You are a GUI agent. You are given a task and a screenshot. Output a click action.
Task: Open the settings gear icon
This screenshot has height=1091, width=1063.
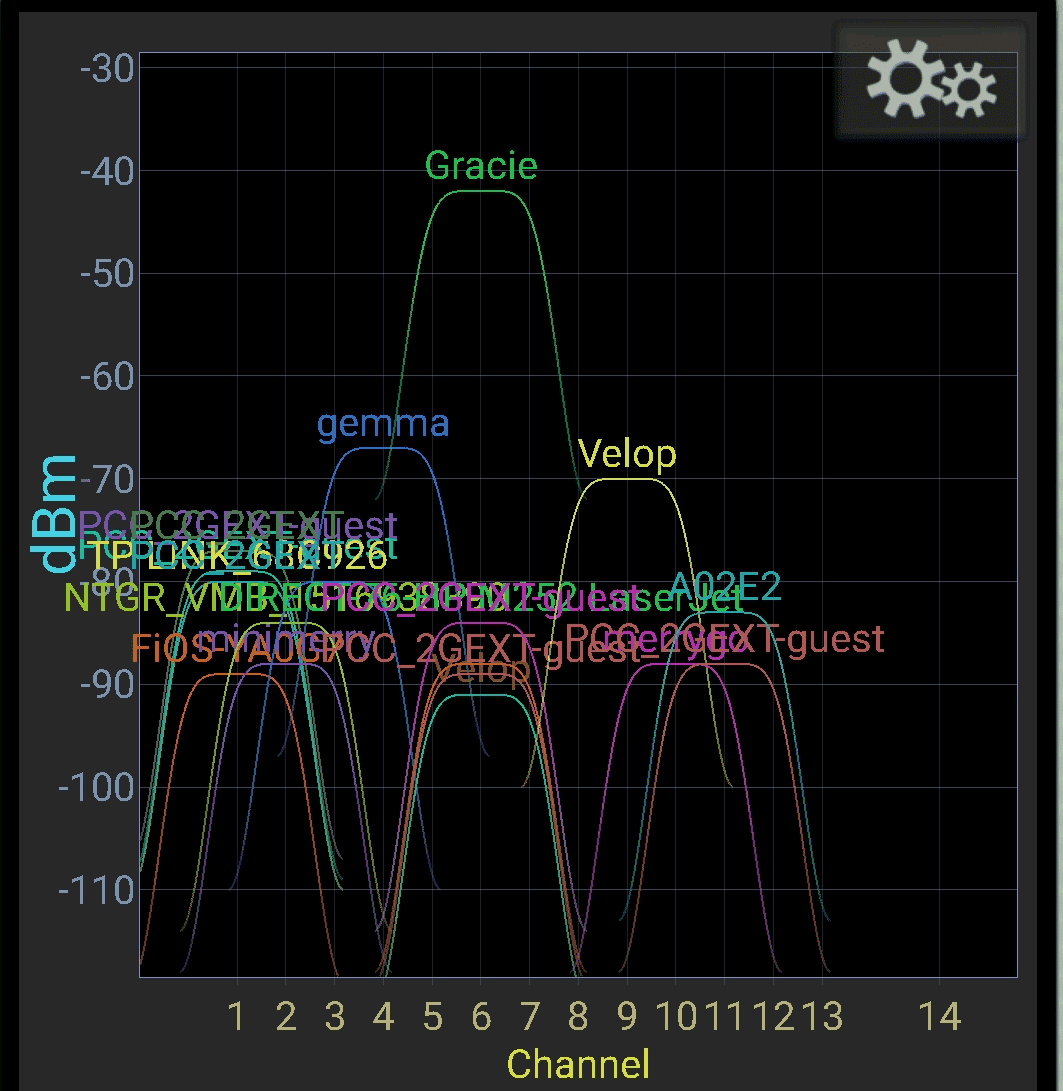coord(929,82)
